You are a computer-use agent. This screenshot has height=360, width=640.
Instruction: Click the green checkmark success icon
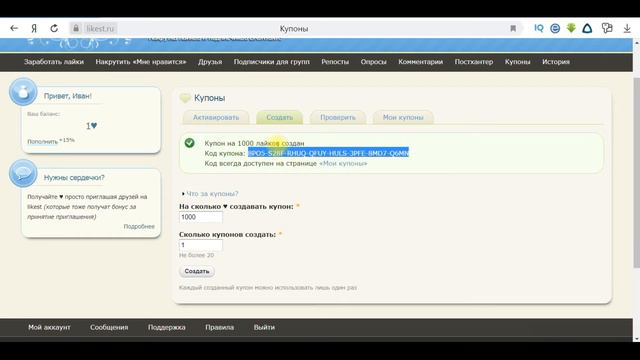(189, 142)
